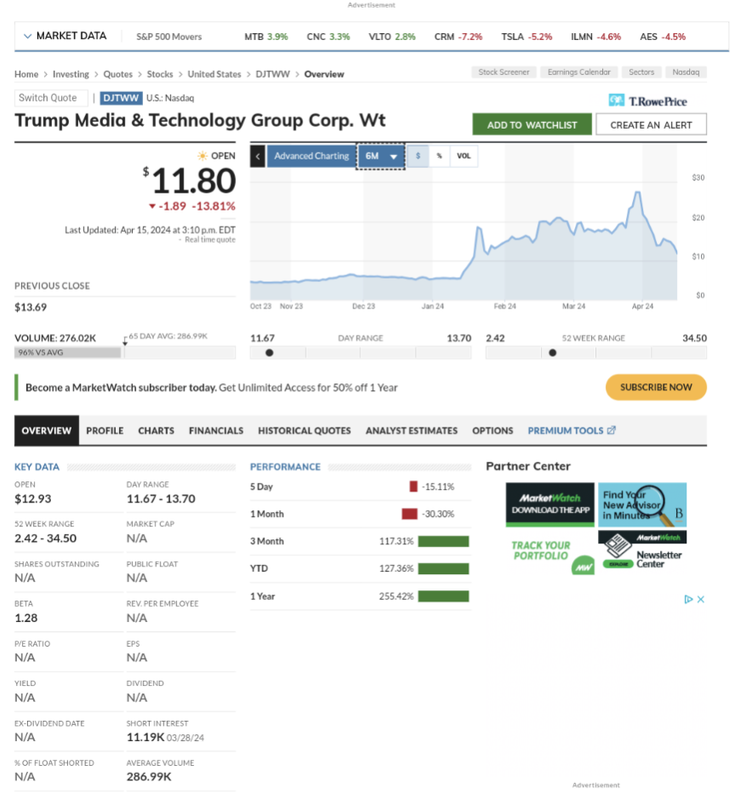
Task: Open the Sectors link
Action: (x=641, y=72)
